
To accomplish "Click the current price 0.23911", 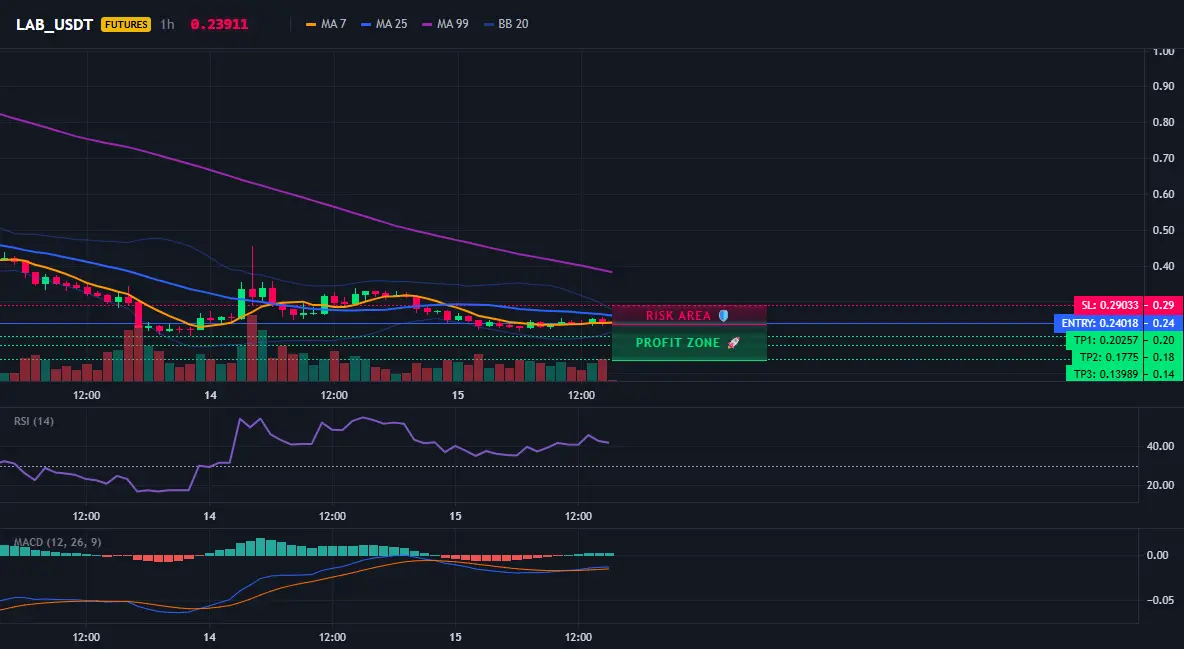I will 219,24.
